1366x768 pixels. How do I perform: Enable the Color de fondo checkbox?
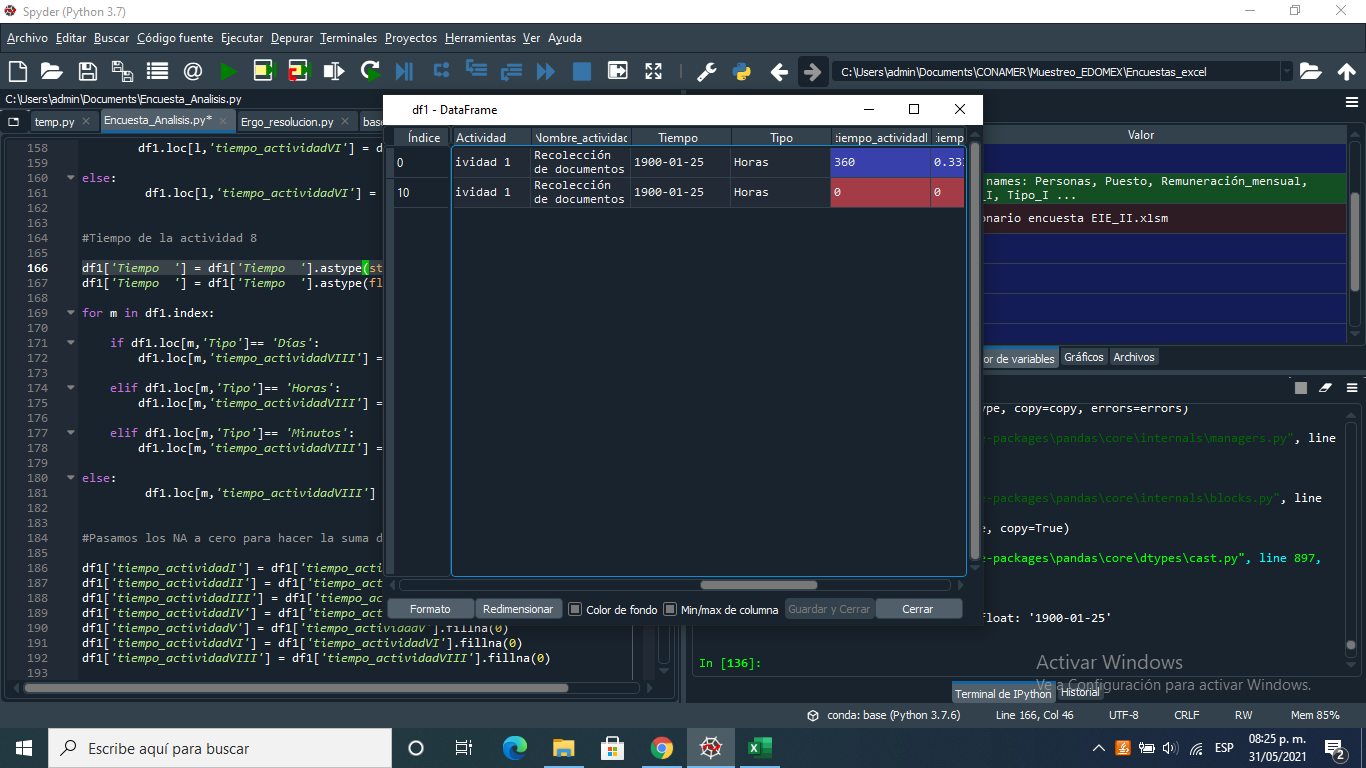[575, 609]
